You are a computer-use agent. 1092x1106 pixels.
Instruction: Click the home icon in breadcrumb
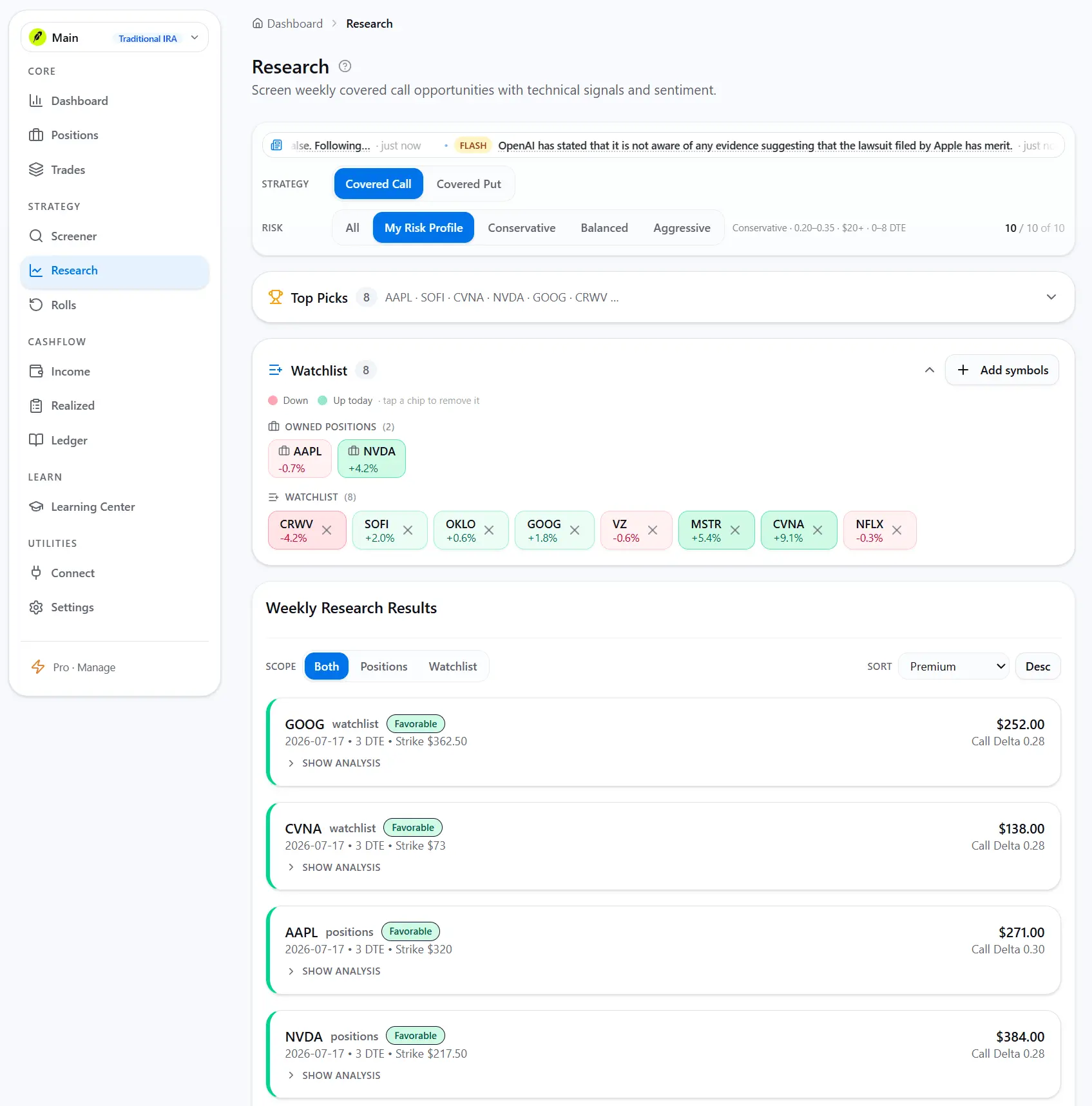click(x=258, y=23)
